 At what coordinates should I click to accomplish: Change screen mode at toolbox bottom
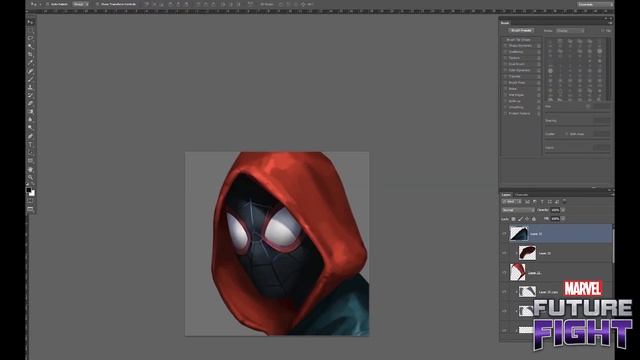(31, 209)
